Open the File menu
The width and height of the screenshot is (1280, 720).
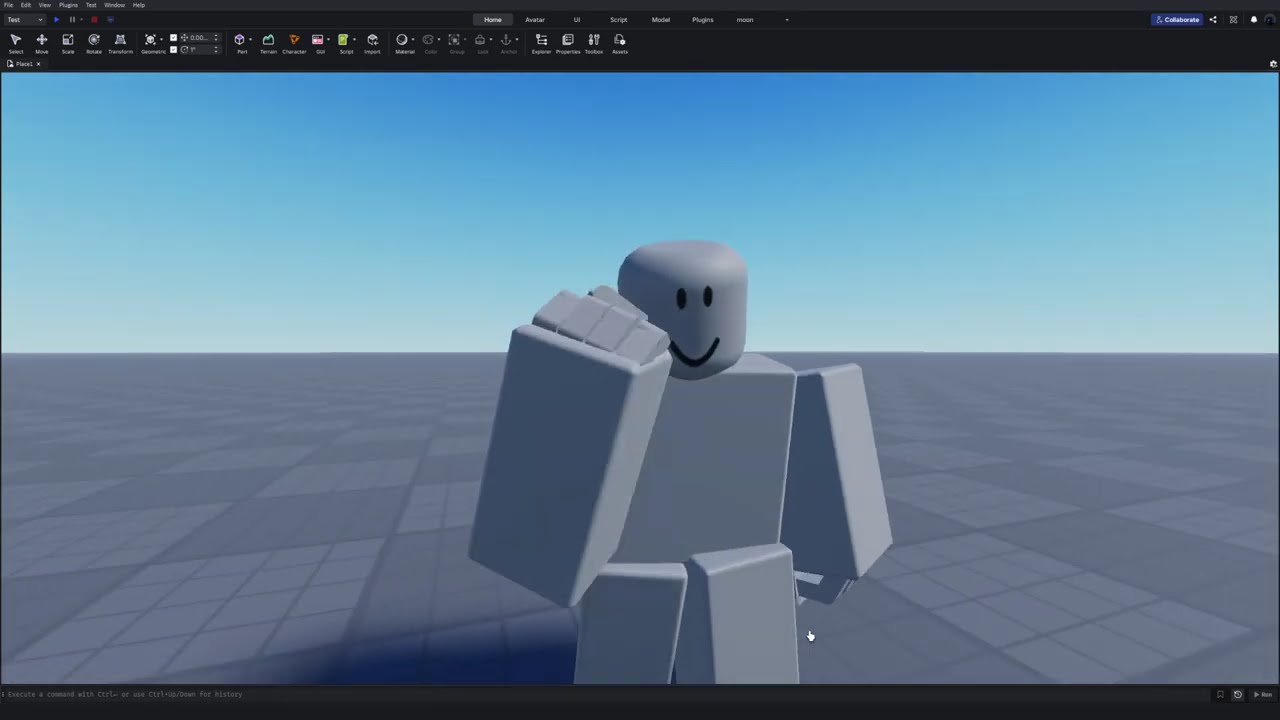pyautogui.click(x=8, y=5)
